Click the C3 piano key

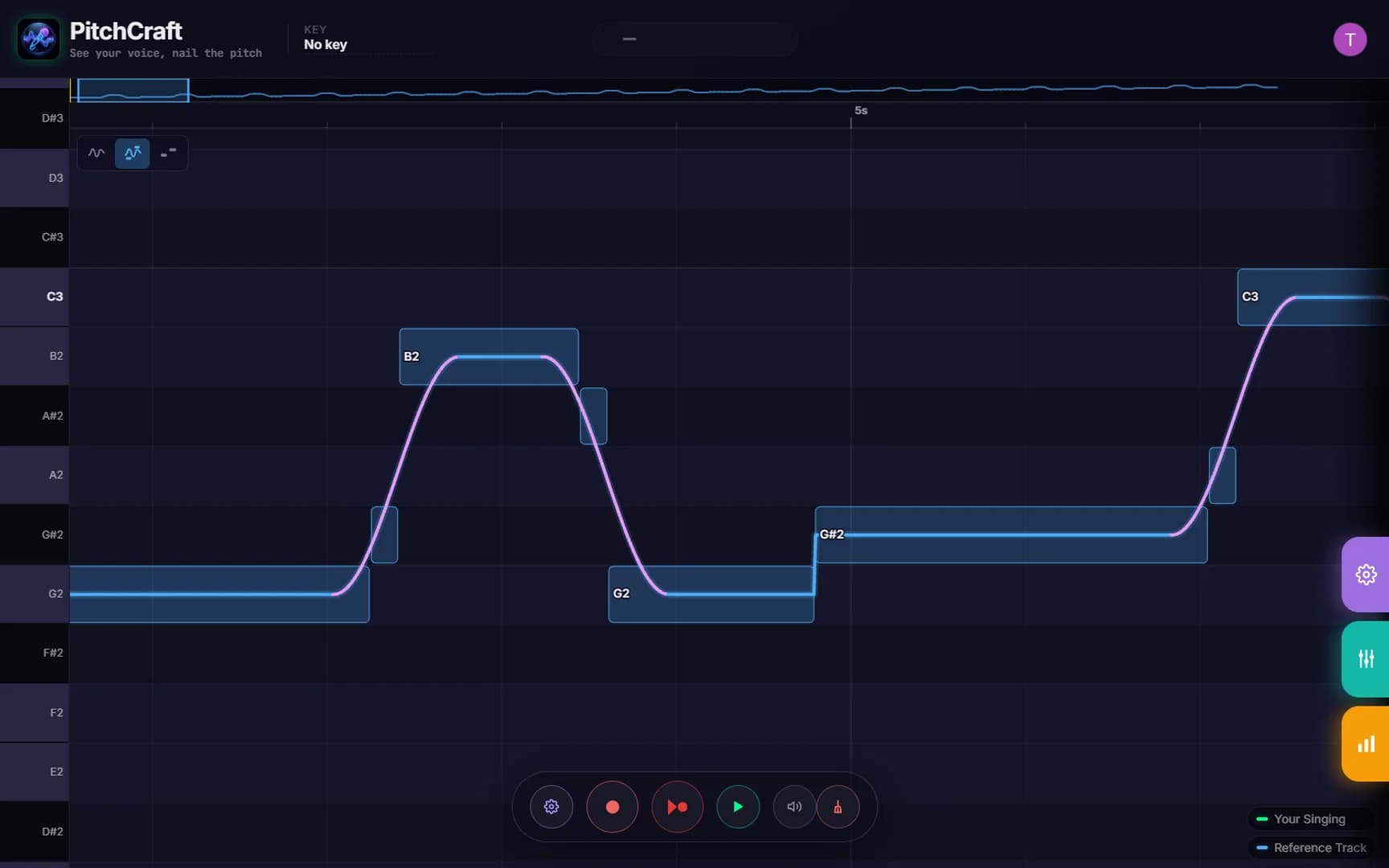pos(34,297)
